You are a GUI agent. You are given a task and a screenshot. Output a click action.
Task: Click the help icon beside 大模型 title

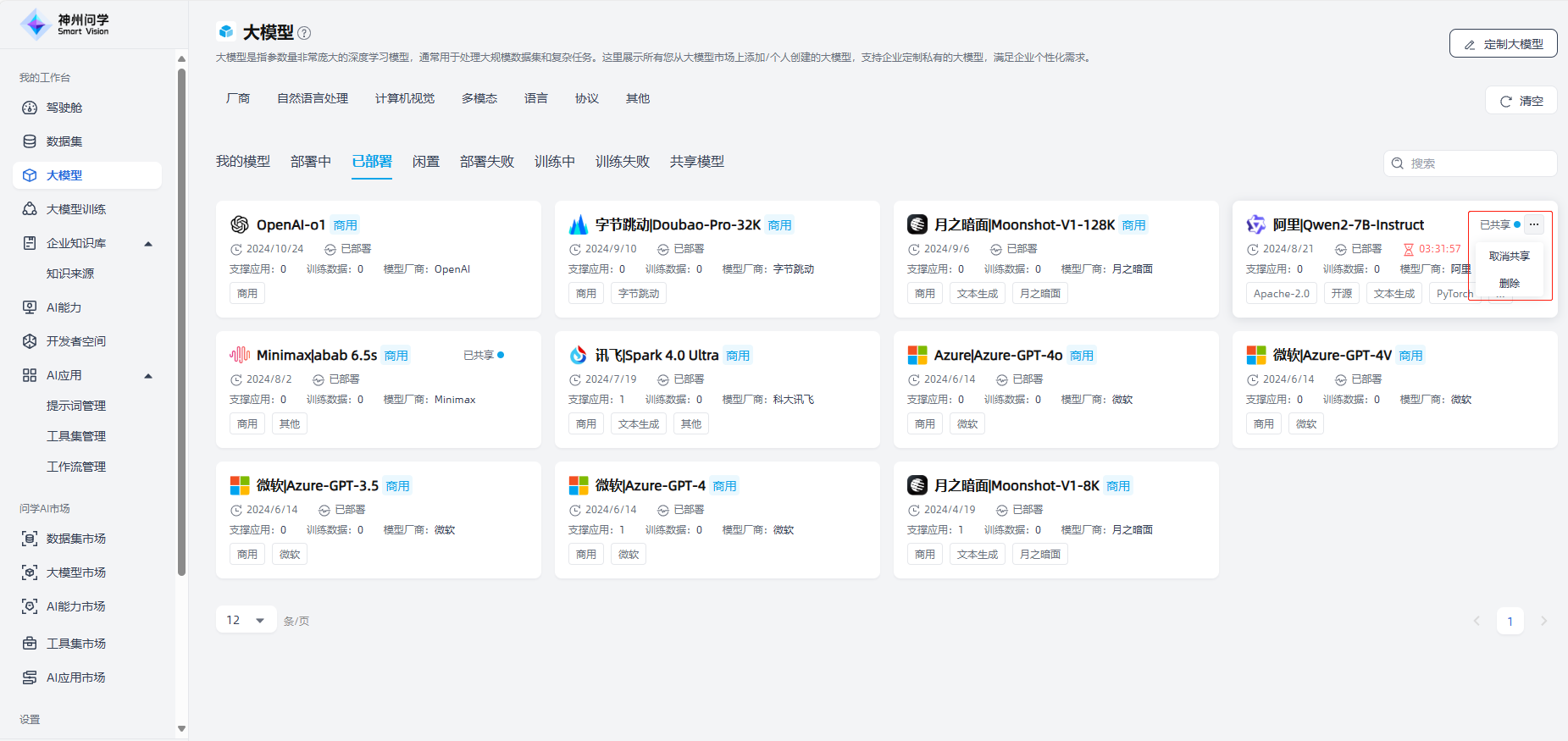click(304, 33)
